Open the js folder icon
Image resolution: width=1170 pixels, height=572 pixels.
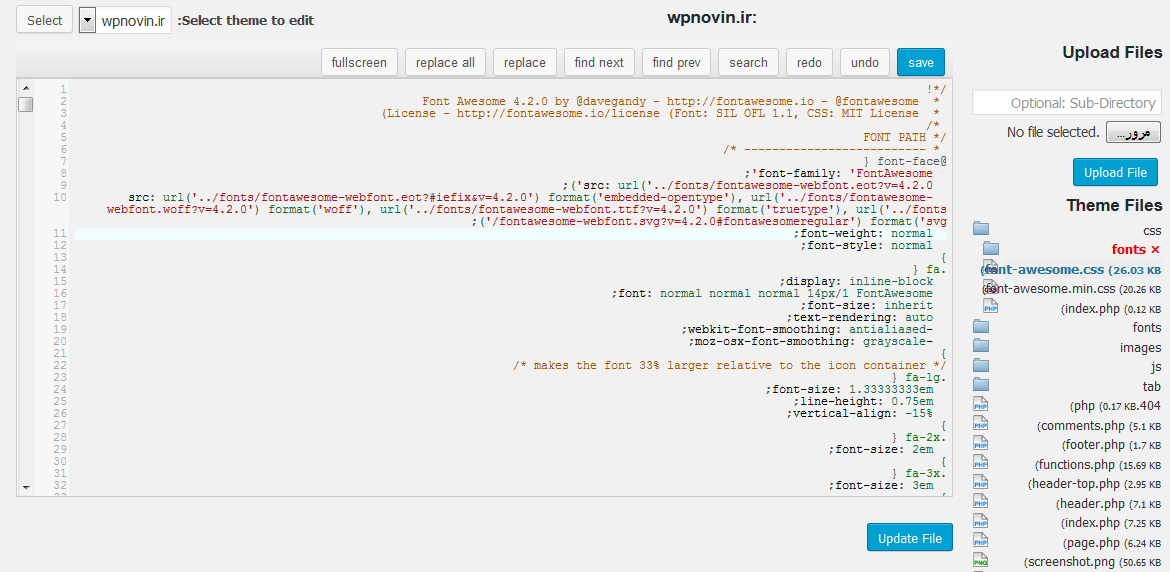click(x=980, y=365)
